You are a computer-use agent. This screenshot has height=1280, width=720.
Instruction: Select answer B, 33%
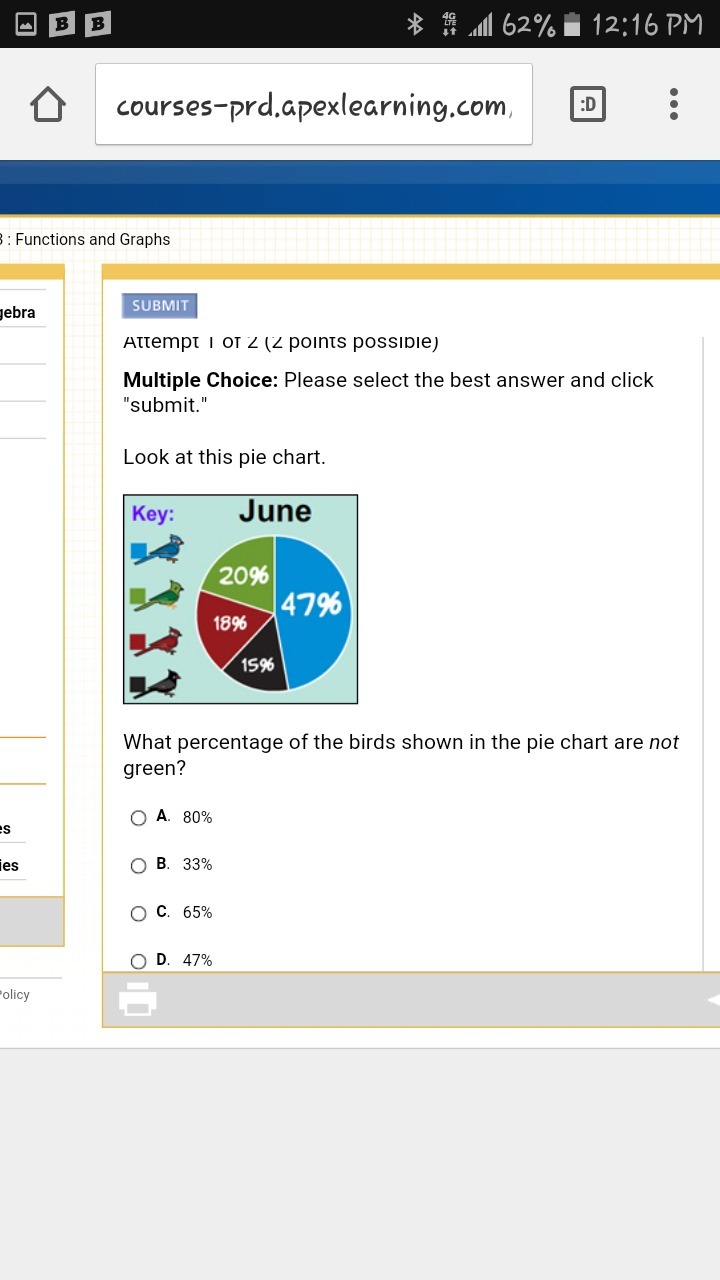pos(139,865)
